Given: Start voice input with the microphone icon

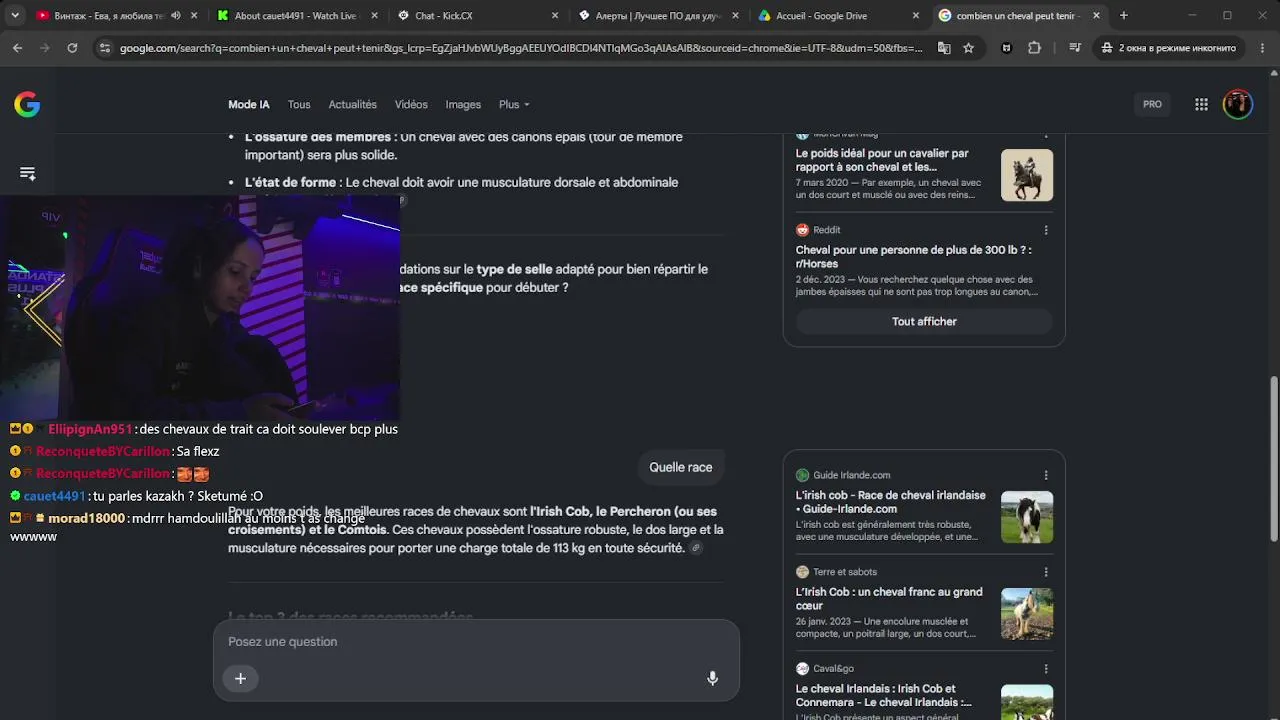Looking at the screenshot, I should click(x=712, y=678).
